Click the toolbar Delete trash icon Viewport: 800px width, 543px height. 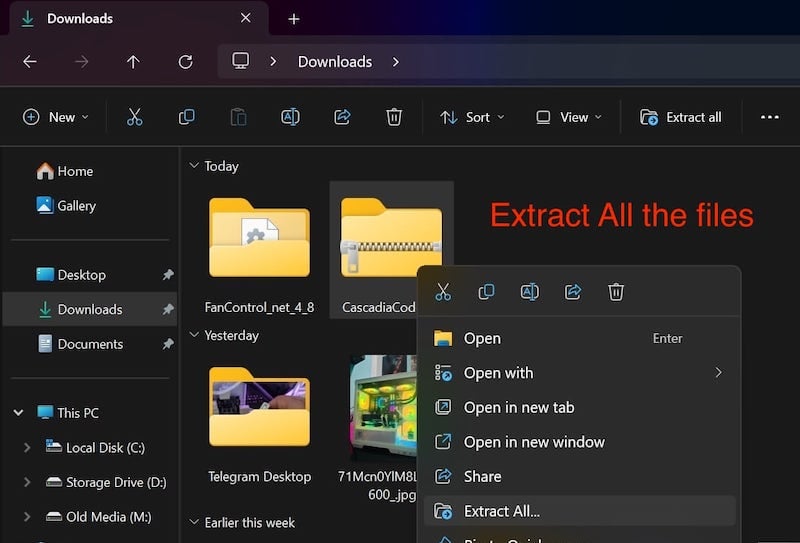click(394, 117)
